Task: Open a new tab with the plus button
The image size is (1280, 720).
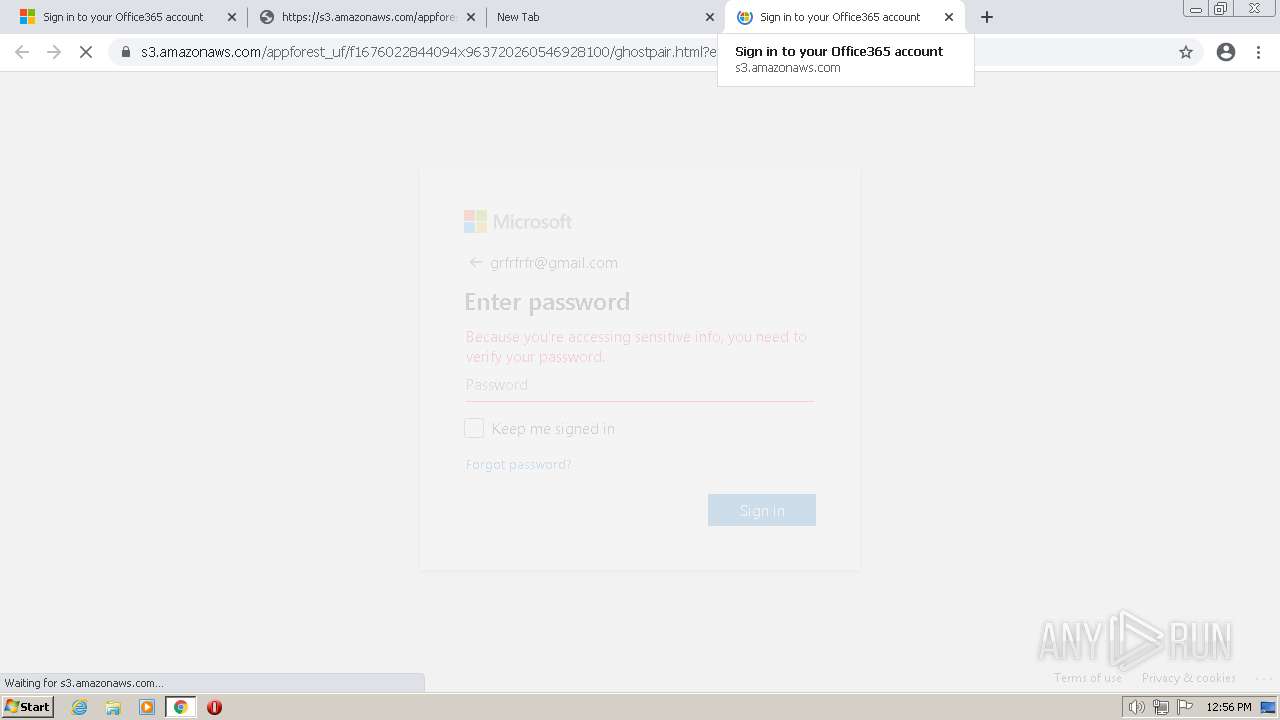Action: (x=987, y=17)
